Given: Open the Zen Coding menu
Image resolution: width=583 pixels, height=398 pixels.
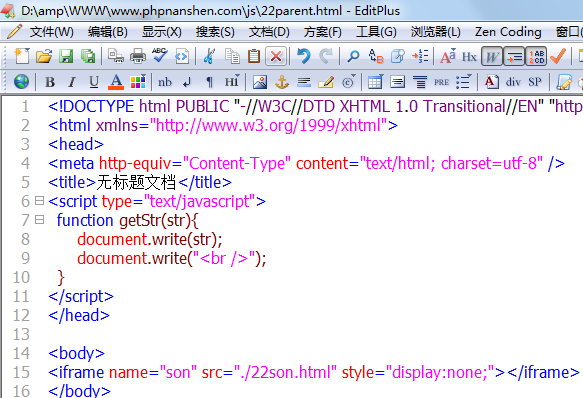Looking at the screenshot, I should pyautogui.click(x=508, y=32).
